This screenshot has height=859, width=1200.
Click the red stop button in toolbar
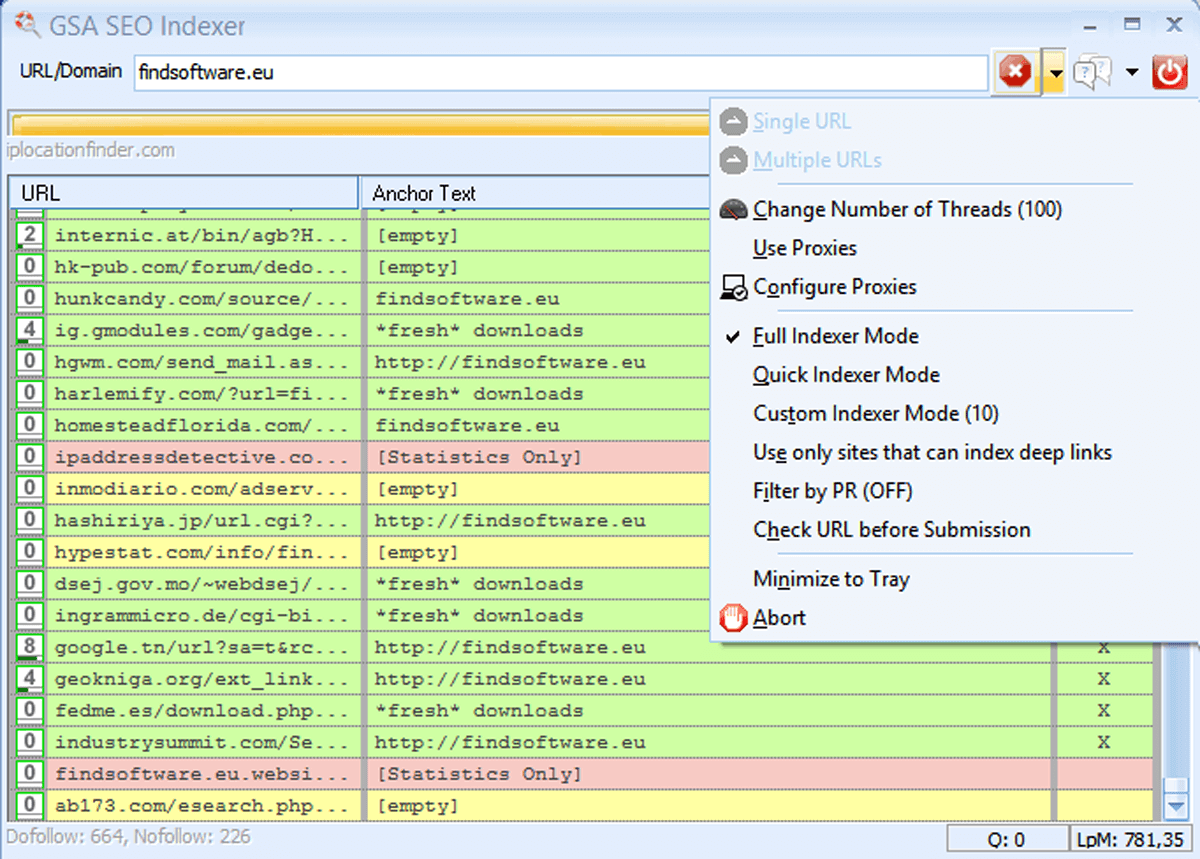click(x=1015, y=72)
